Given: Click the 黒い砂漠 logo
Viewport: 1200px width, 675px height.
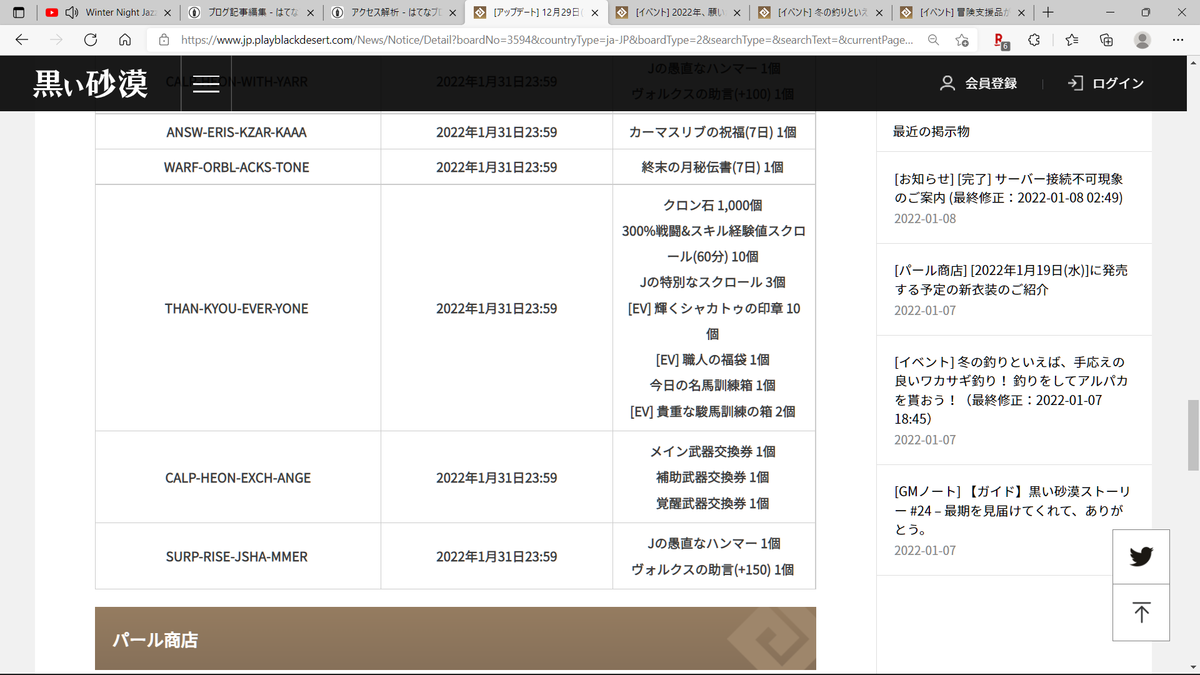Looking at the screenshot, I should [x=90, y=84].
